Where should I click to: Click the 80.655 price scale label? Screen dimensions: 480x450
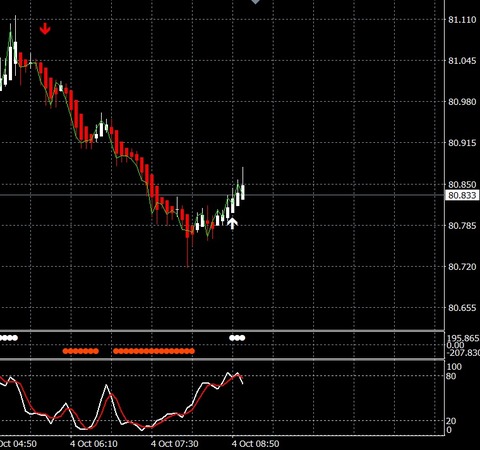[x=462, y=308]
